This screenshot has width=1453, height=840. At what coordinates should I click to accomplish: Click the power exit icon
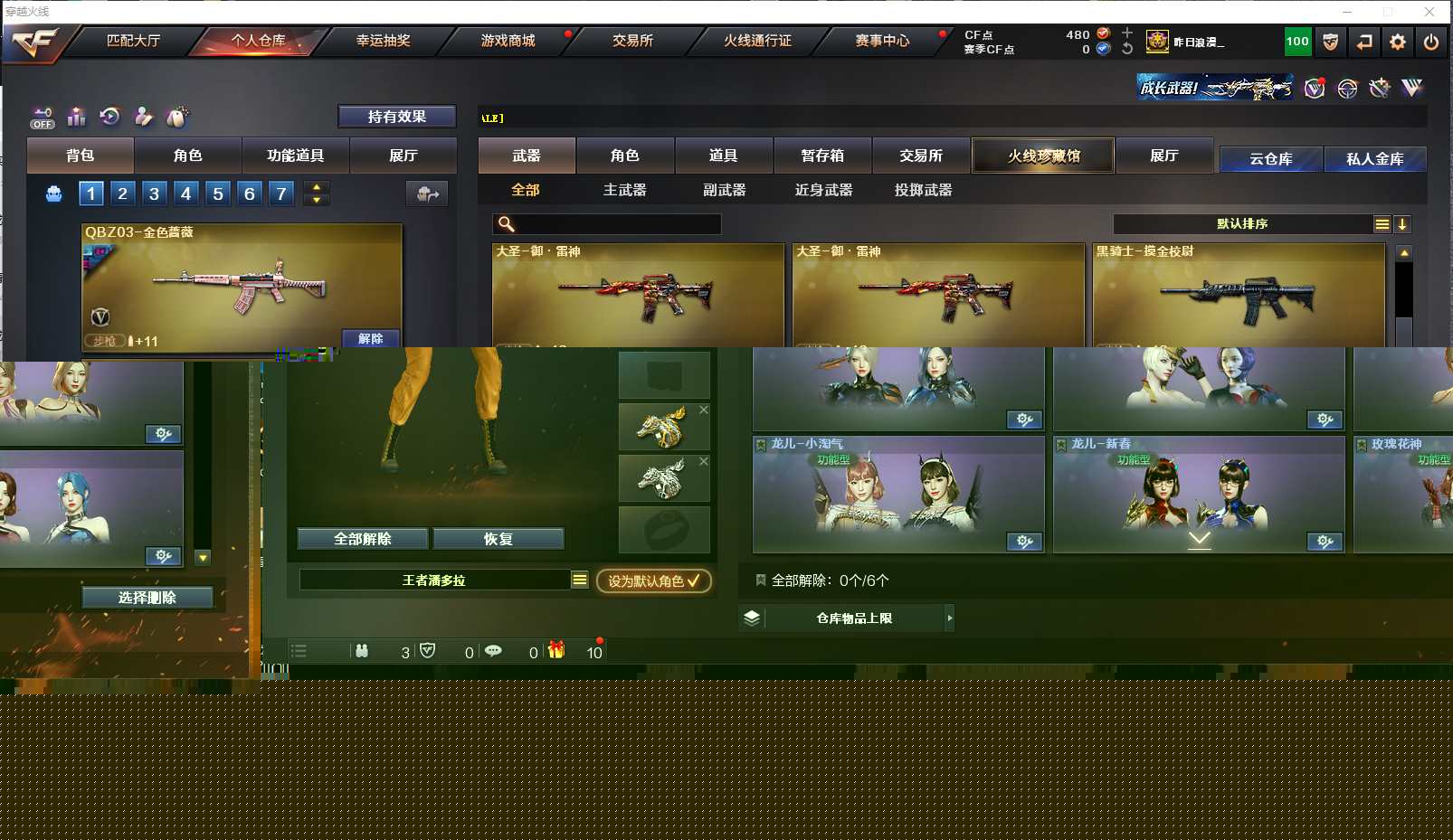click(x=1431, y=42)
